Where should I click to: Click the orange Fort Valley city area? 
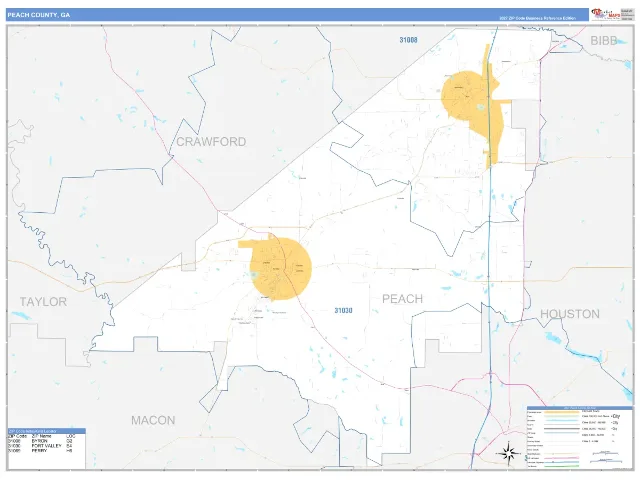pos(282,269)
